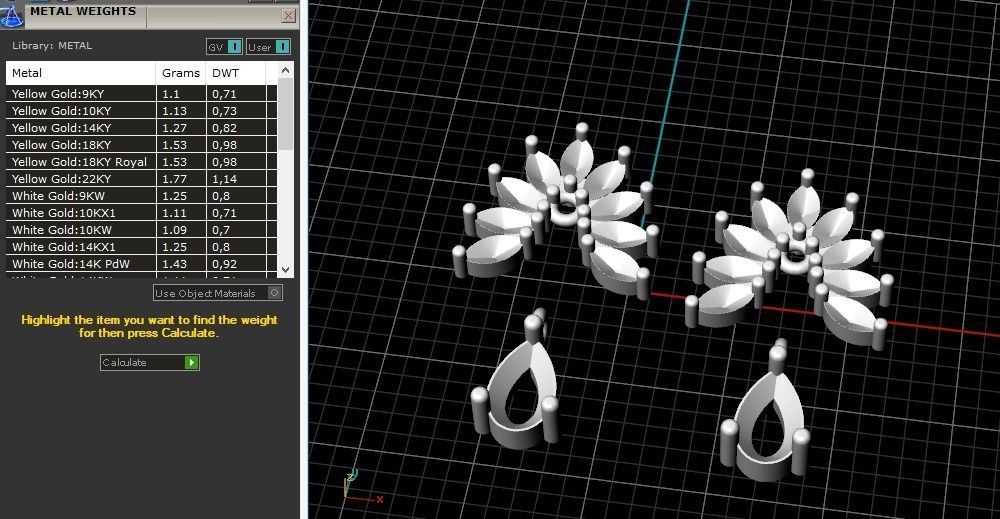This screenshot has height=519, width=1000.
Task: Click the Calculate button
Action: pos(150,362)
